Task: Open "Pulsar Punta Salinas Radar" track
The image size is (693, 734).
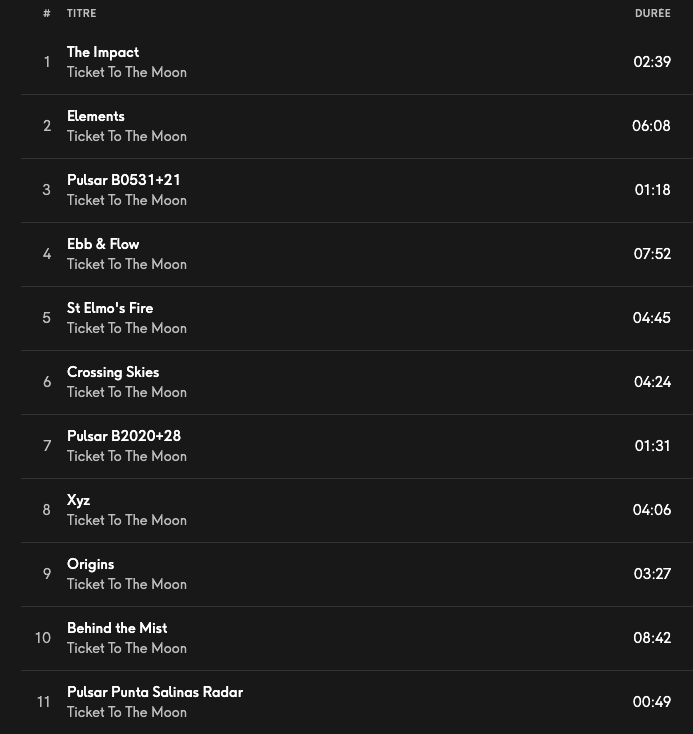Action: tap(155, 692)
